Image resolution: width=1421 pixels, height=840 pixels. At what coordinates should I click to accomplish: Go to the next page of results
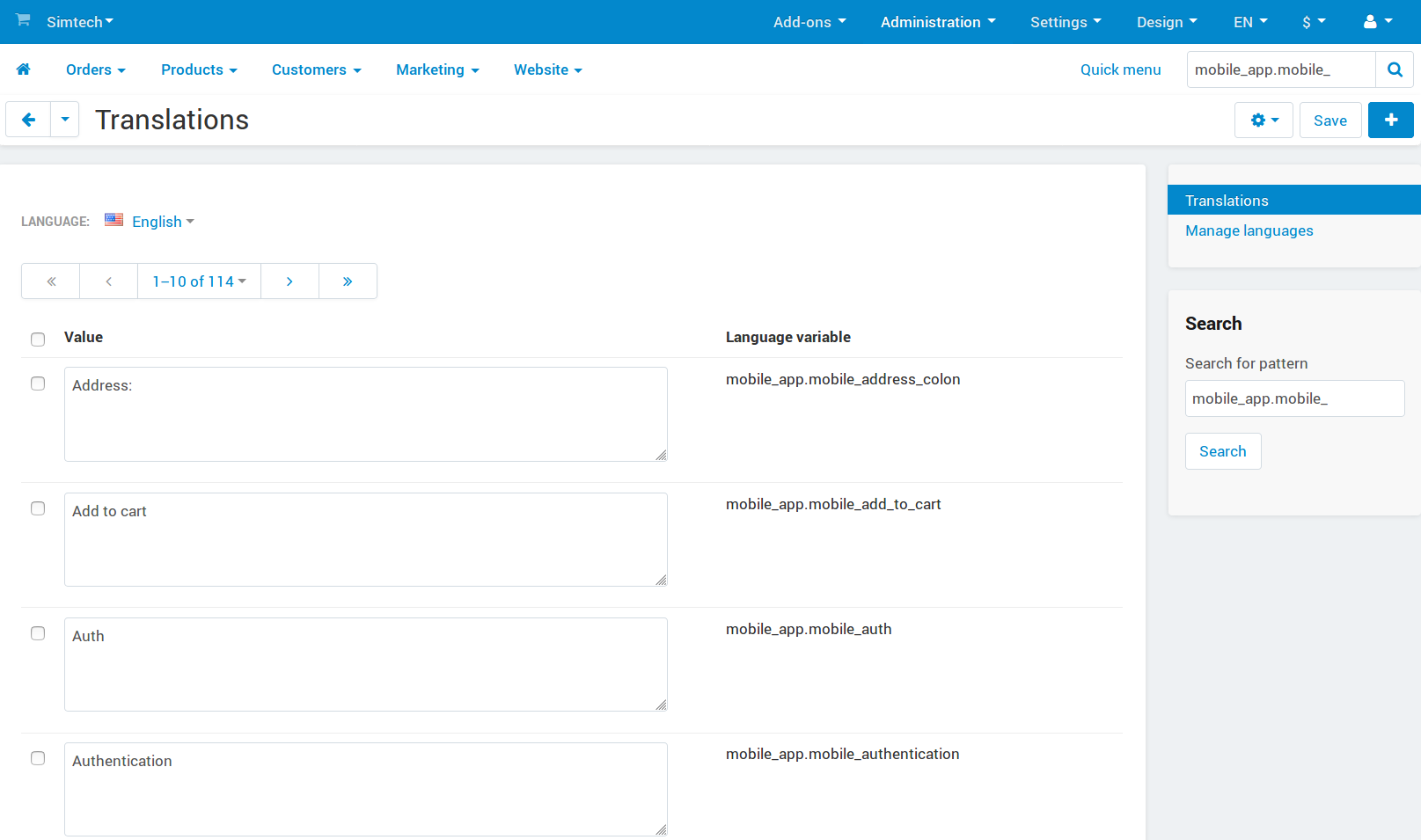[289, 281]
